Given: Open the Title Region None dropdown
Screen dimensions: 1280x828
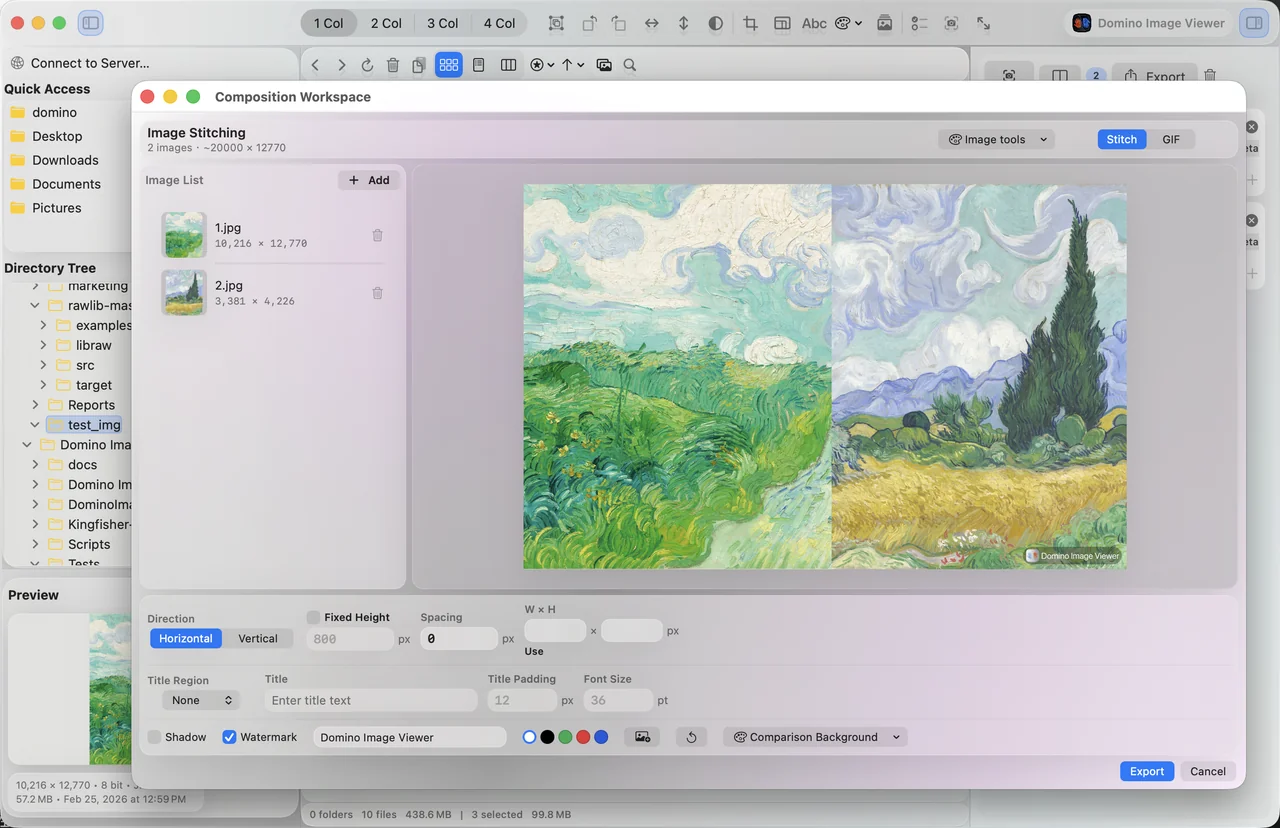Looking at the screenshot, I should point(203,701).
